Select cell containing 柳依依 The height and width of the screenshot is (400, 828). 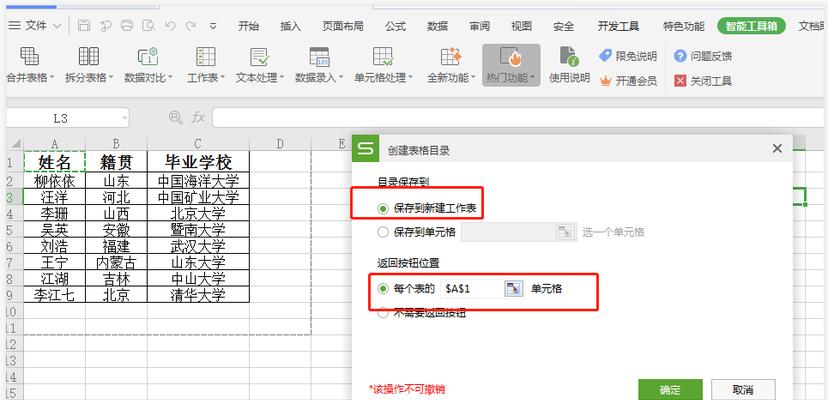point(54,181)
